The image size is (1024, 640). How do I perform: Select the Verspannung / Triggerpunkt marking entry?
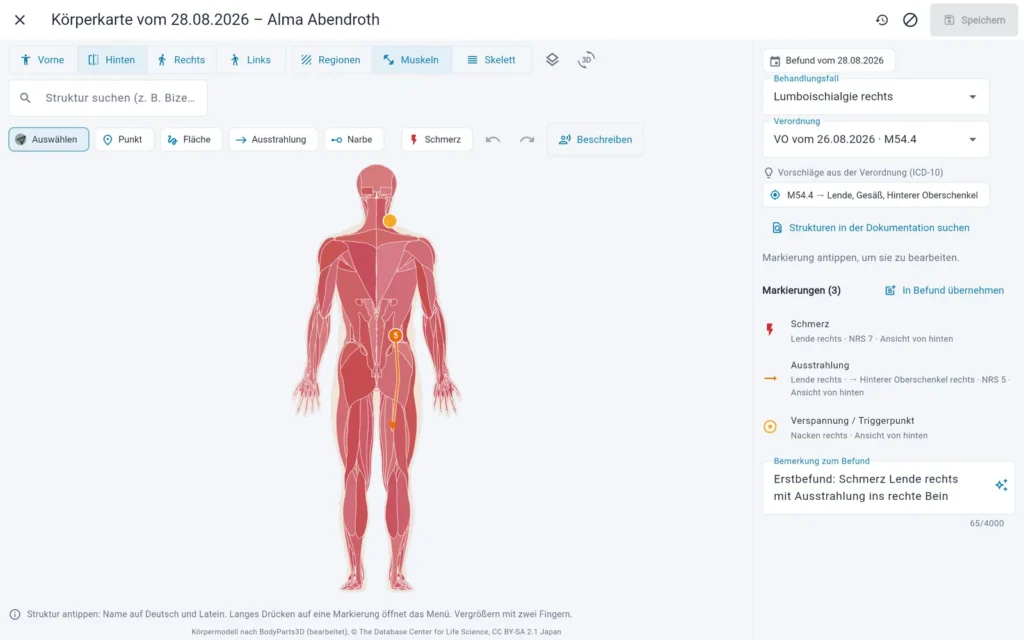pyautogui.click(x=888, y=428)
